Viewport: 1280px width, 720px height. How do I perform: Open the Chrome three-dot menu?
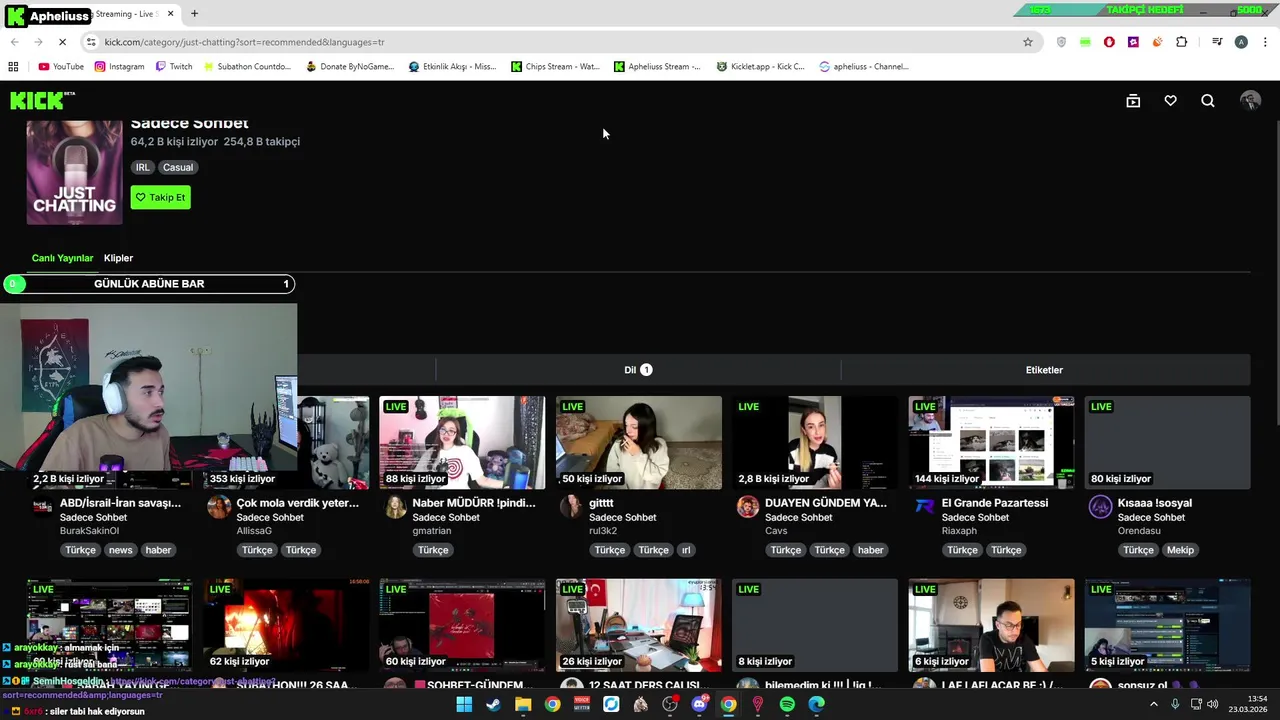1265,42
